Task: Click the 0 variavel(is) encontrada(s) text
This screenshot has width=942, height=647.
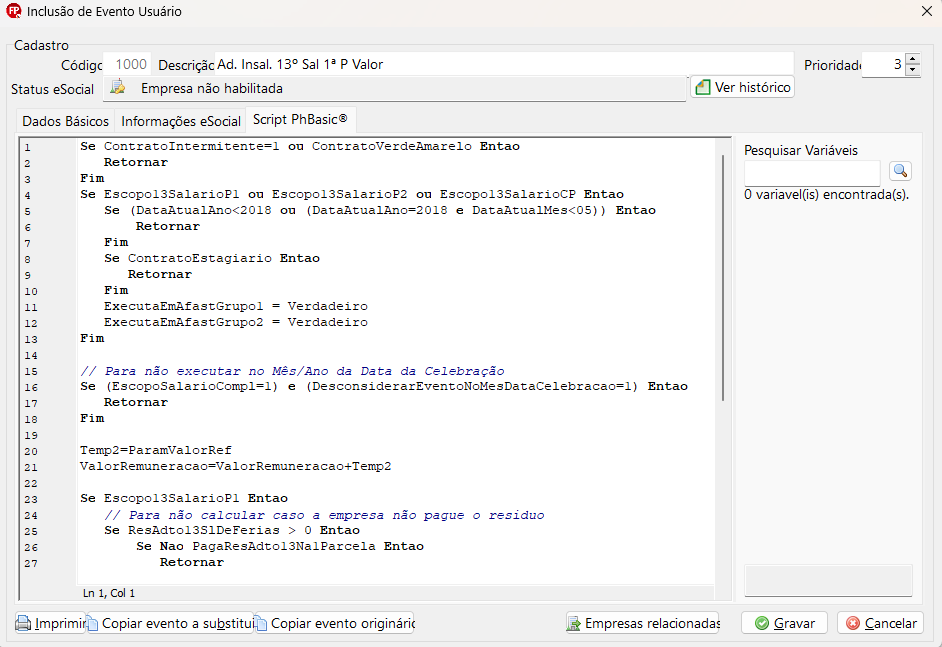Action: point(827,195)
